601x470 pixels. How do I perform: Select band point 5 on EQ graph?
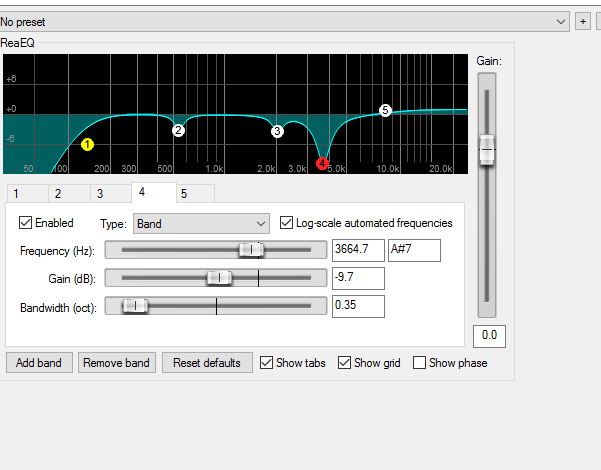pyautogui.click(x=385, y=110)
